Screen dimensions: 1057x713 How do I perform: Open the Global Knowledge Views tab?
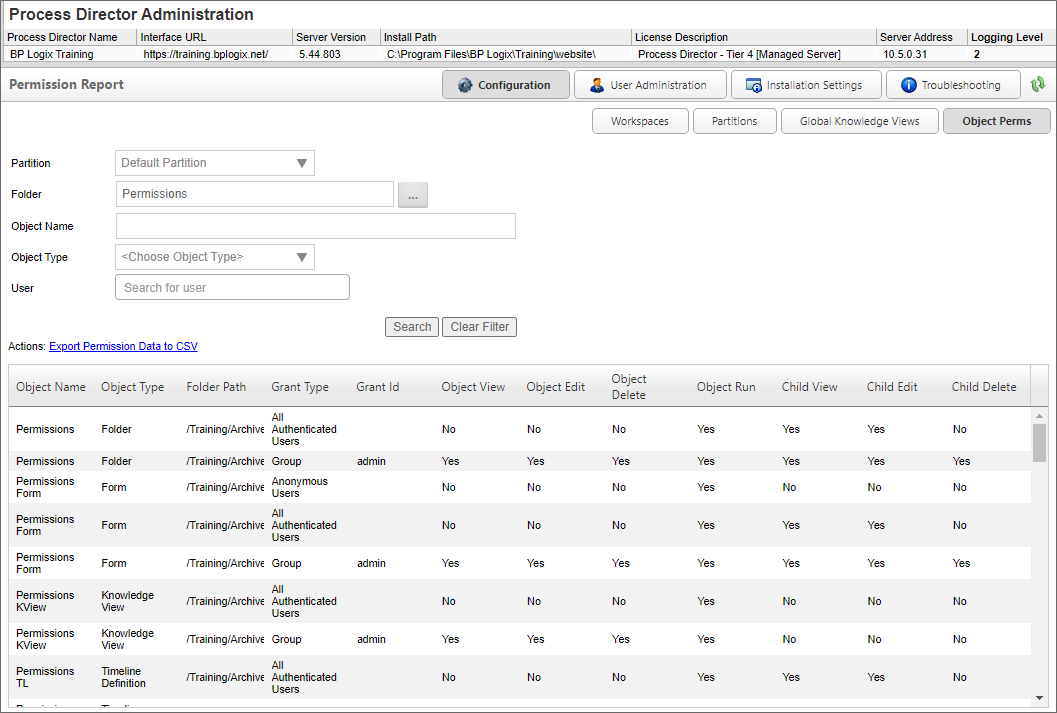(x=859, y=122)
